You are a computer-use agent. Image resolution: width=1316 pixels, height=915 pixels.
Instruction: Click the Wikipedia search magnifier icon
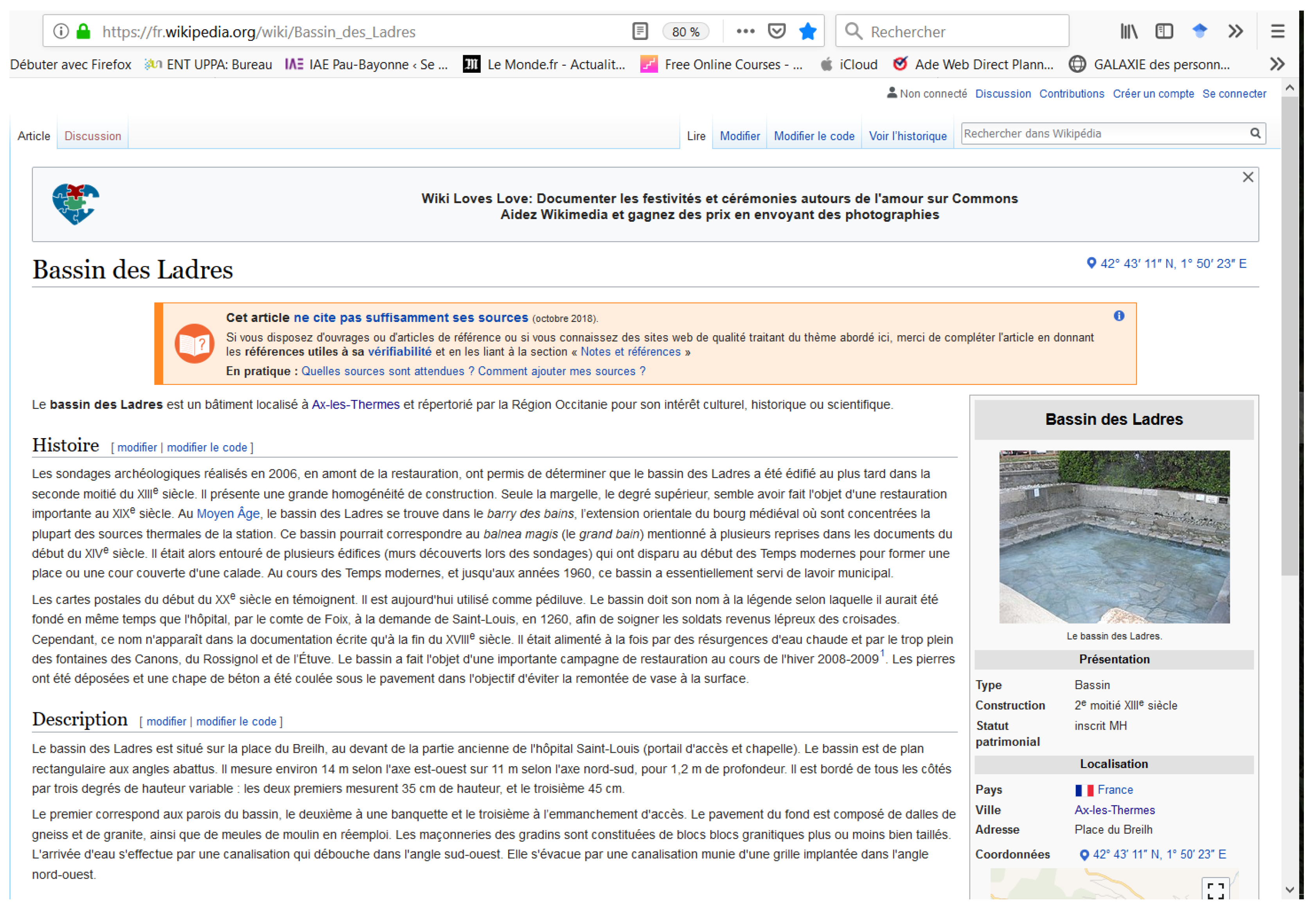[1255, 133]
